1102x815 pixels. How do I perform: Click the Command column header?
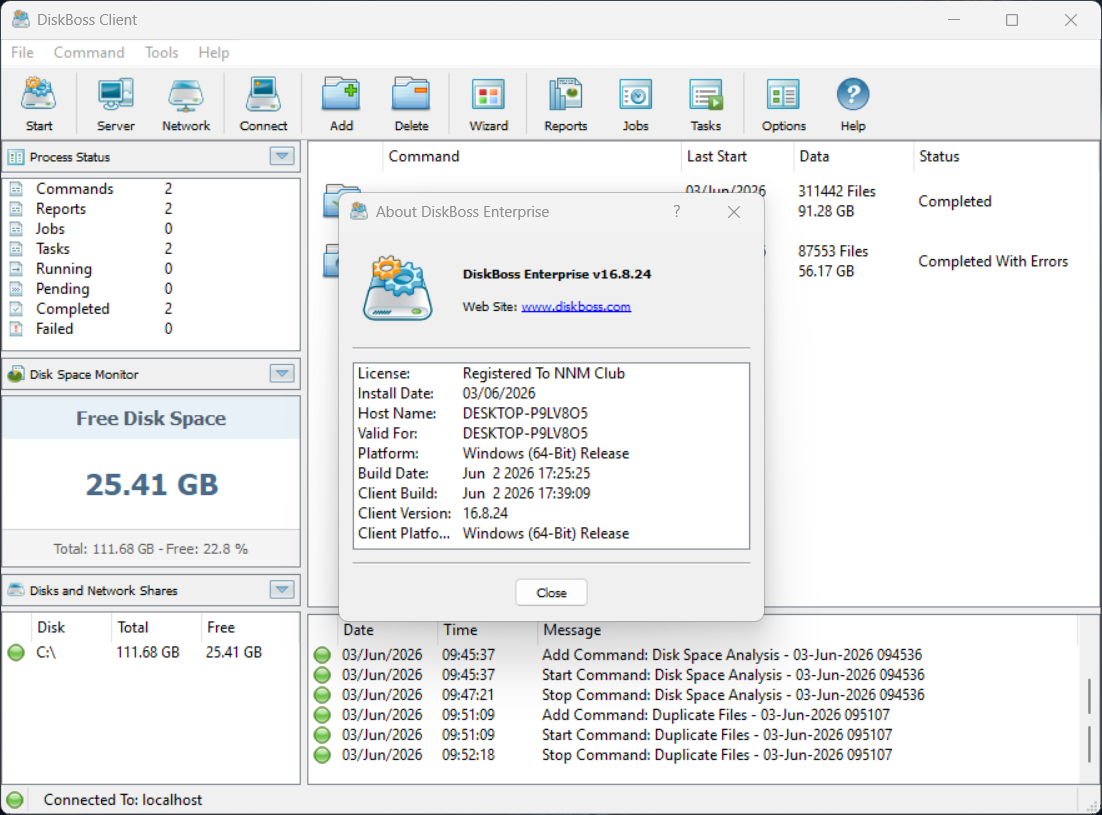[532, 156]
